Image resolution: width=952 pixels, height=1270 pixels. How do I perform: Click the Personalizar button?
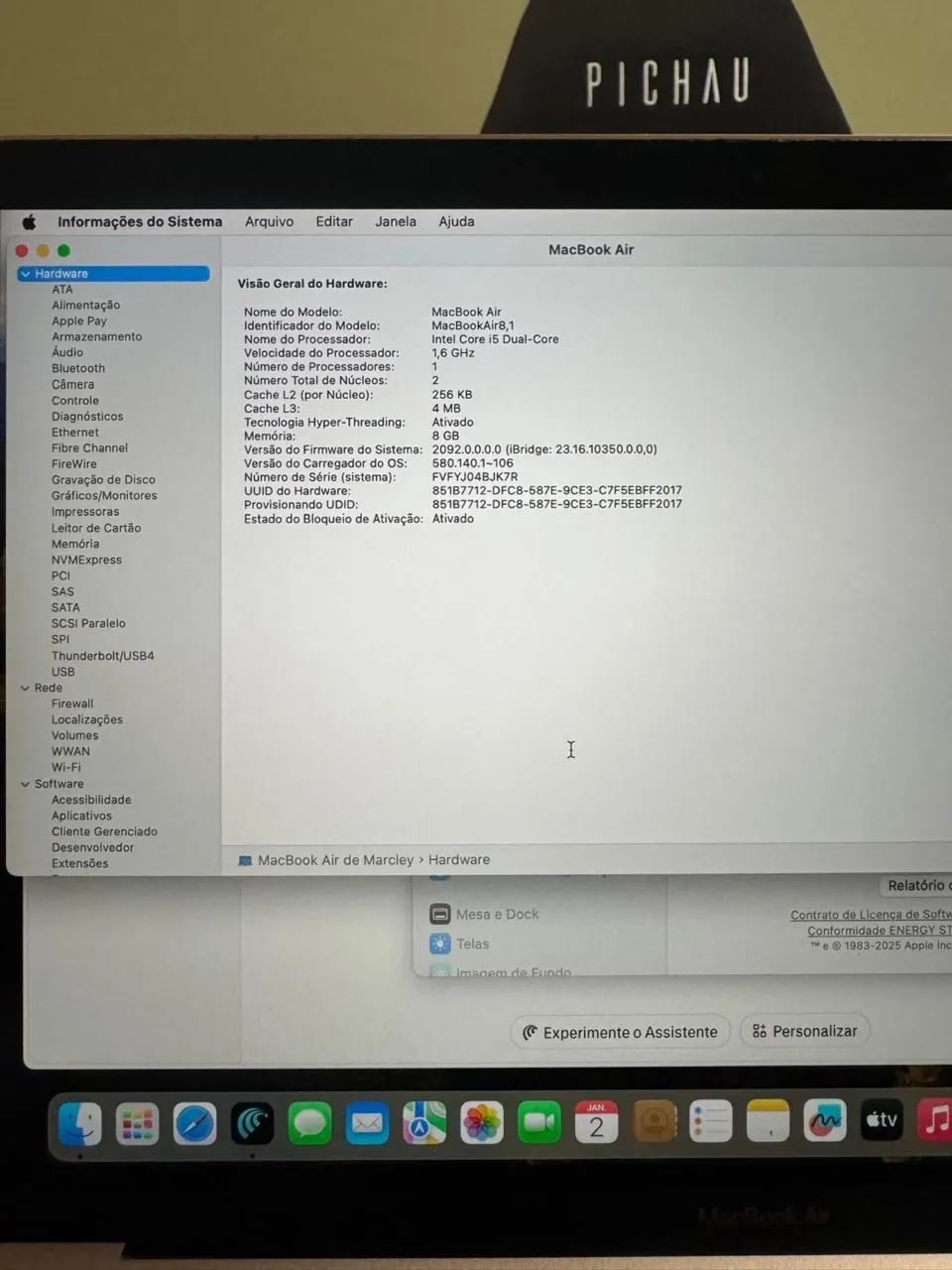(x=805, y=1031)
